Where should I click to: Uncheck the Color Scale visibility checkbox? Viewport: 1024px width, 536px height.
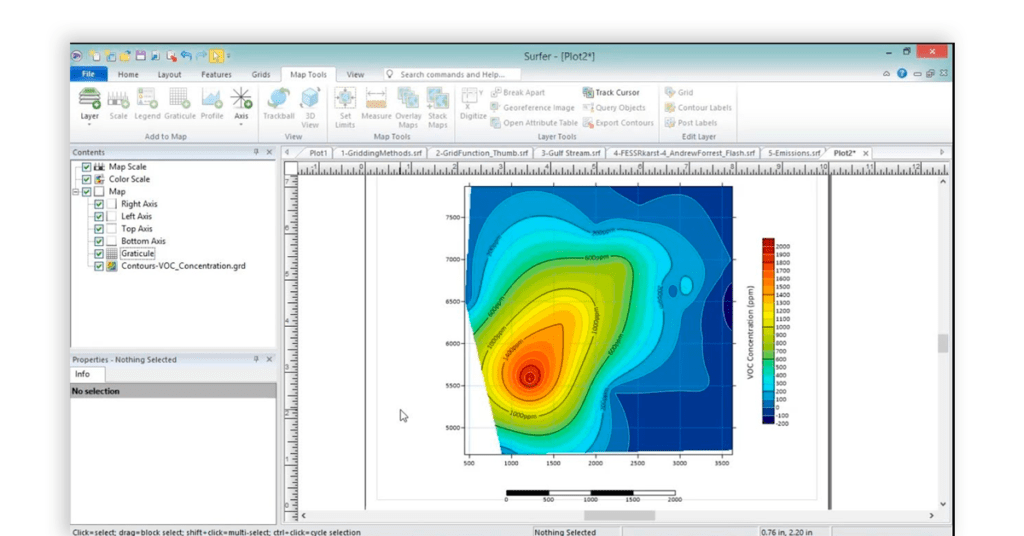87,179
